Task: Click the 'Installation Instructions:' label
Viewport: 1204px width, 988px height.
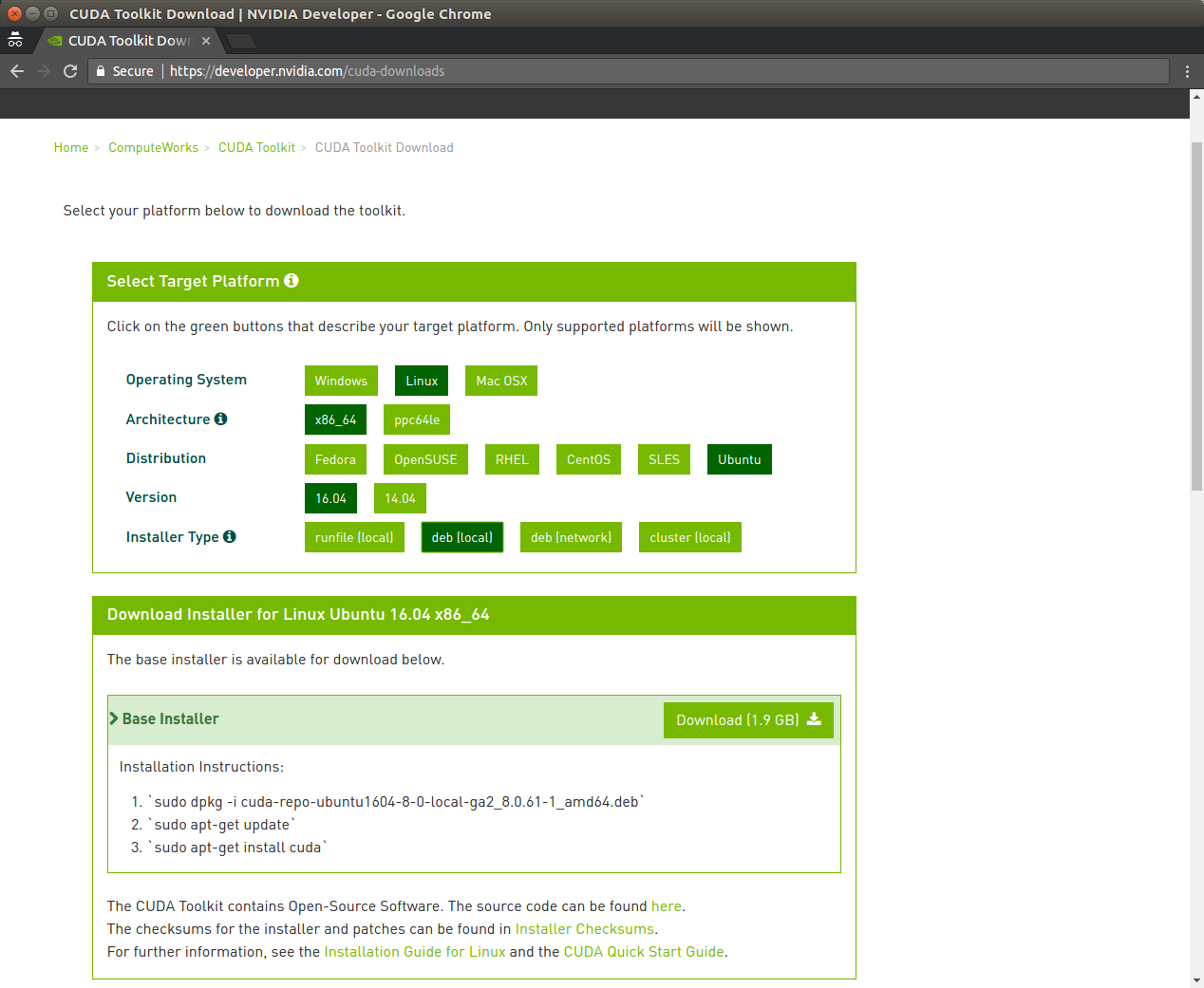Action: (x=201, y=767)
